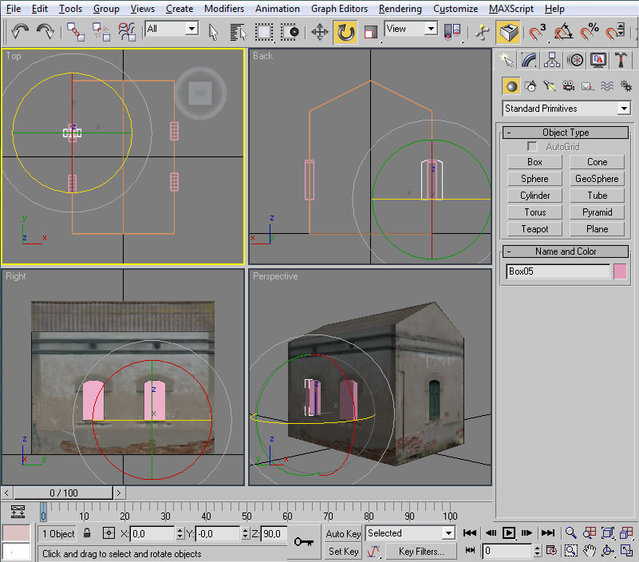Click the pink object color swatch
639x562 pixels.
[x=620, y=271]
